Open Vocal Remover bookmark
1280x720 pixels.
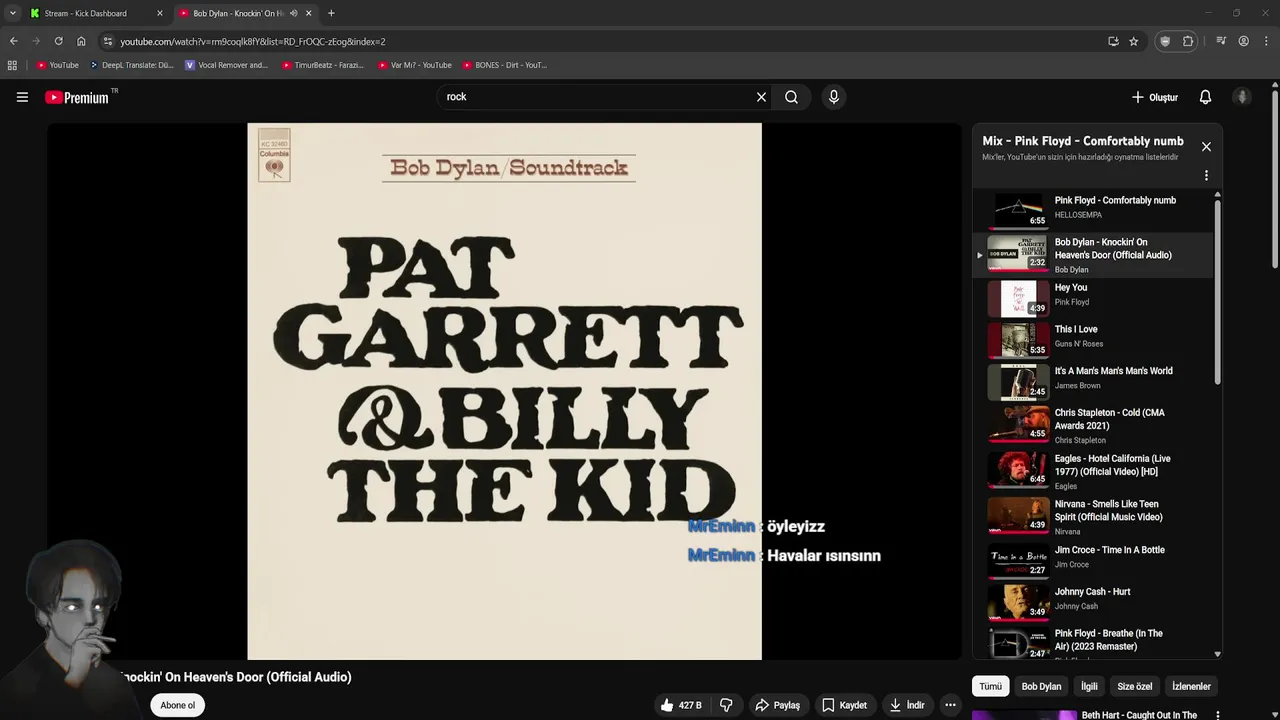click(x=227, y=65)
